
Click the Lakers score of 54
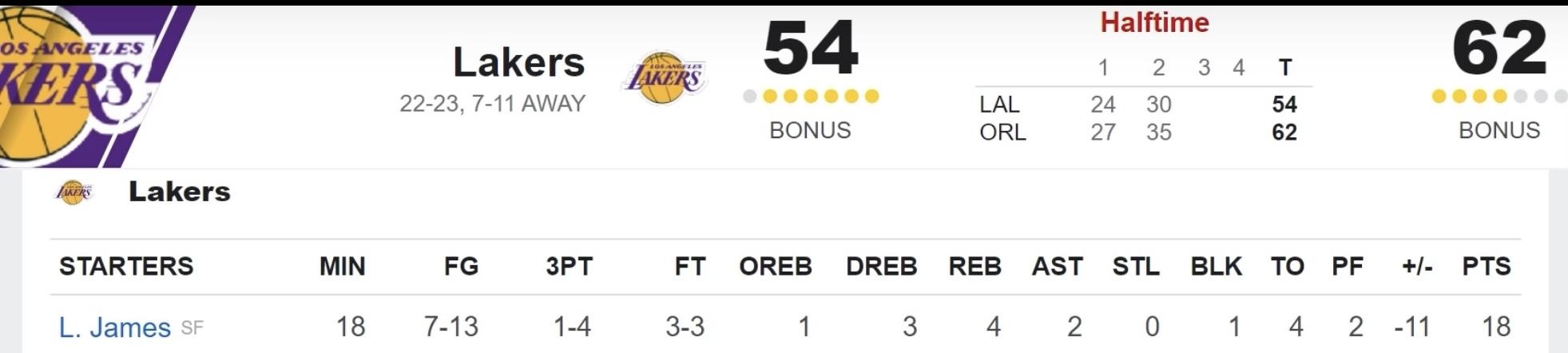coord(810,48)
